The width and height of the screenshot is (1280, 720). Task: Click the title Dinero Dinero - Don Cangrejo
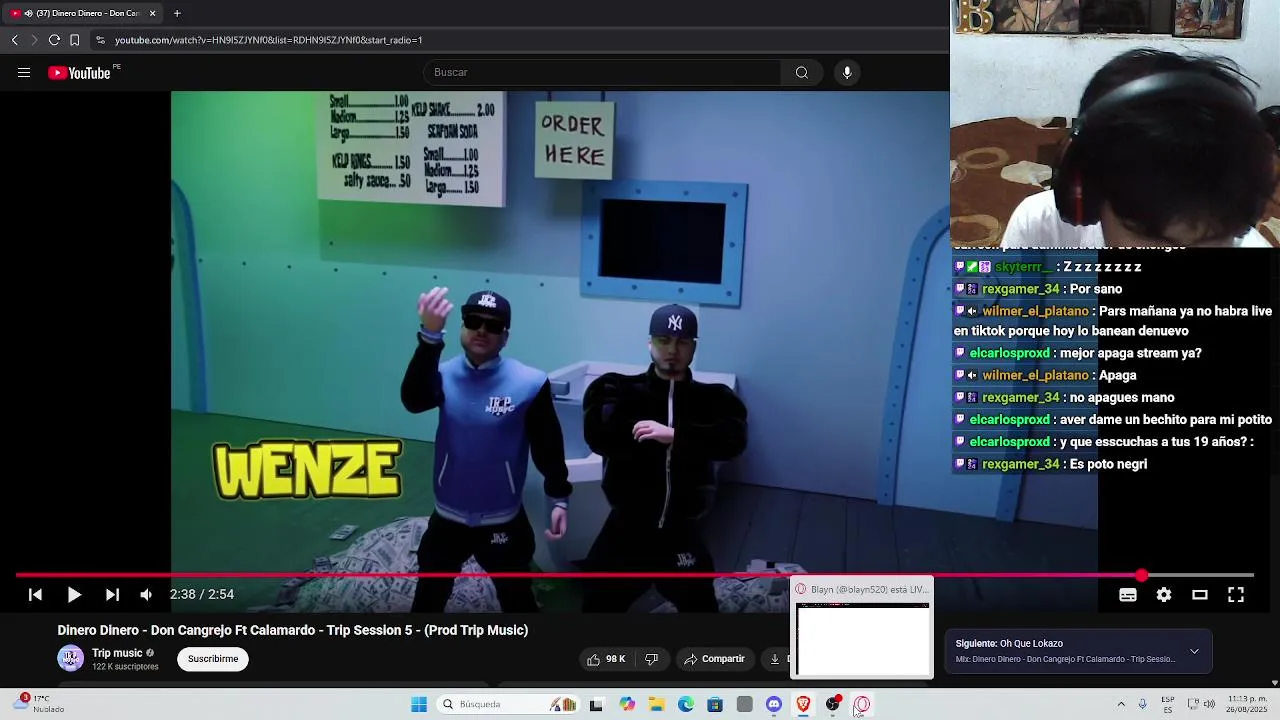(x=292, y=630)
